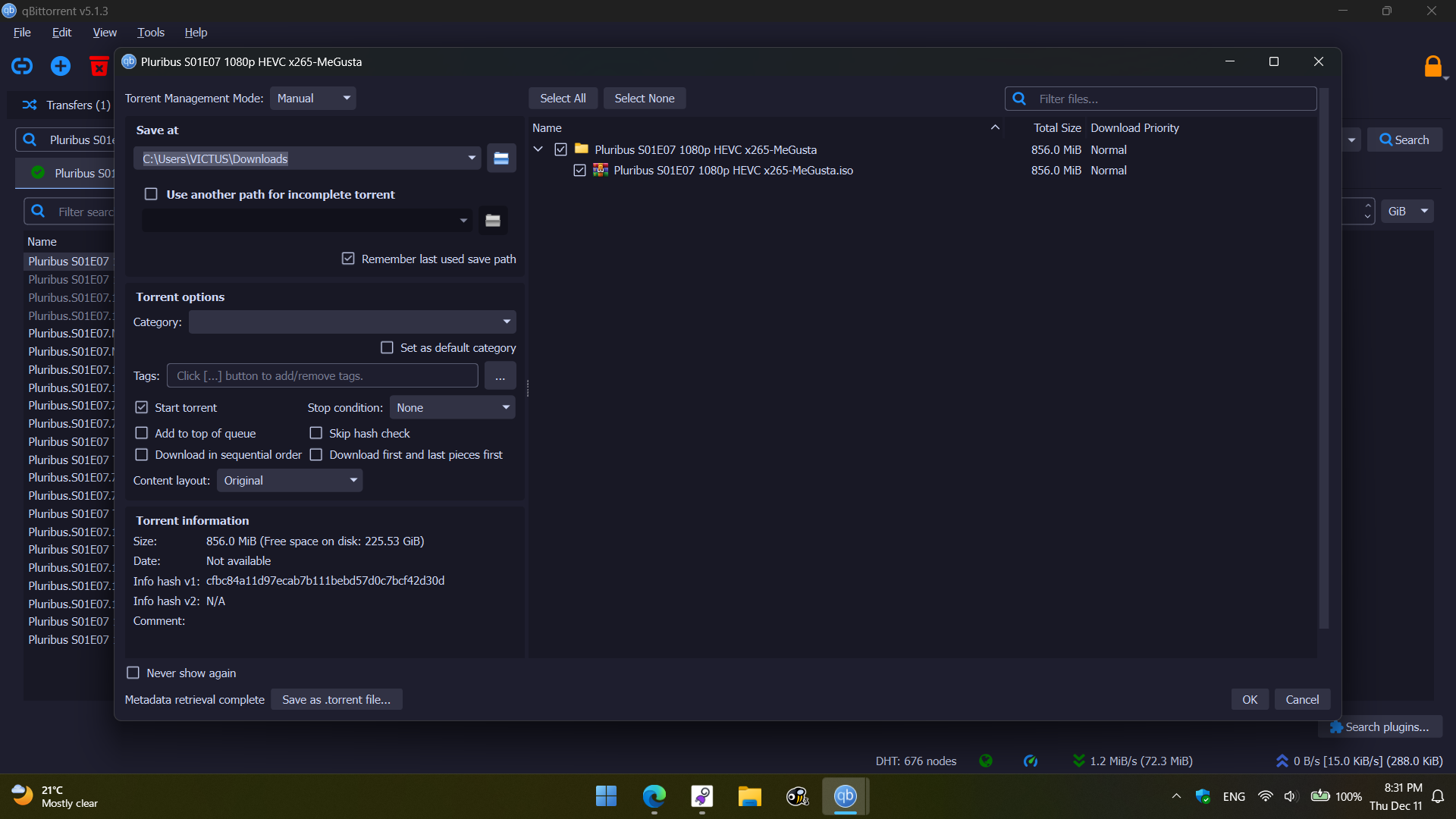The height and width of the screenshot is (819, 1456).
Task: Open the Tools menu
Action: pos(150,32)
